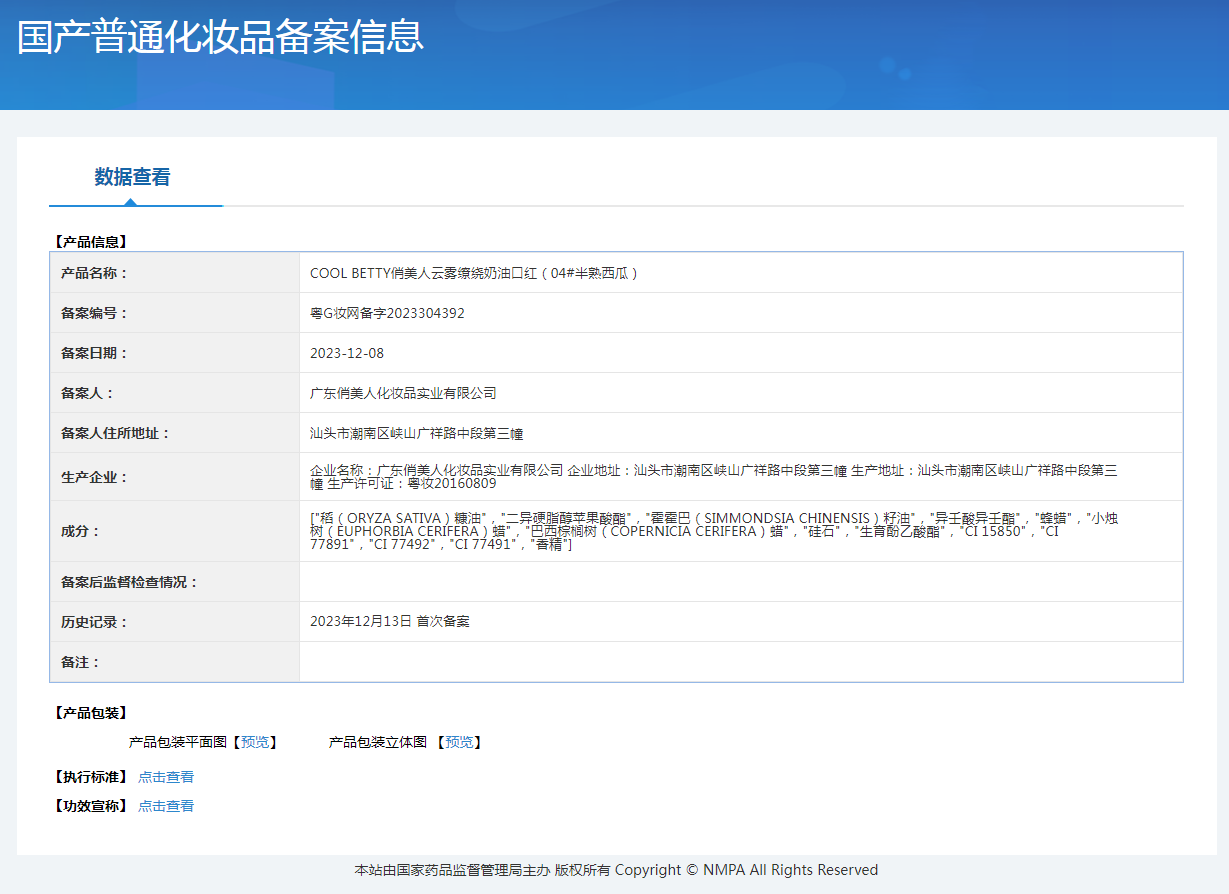Click the 国产普通化妆品备案信息 page title
This screenshot has width=1229, height=894.
[x=221, y=37]
